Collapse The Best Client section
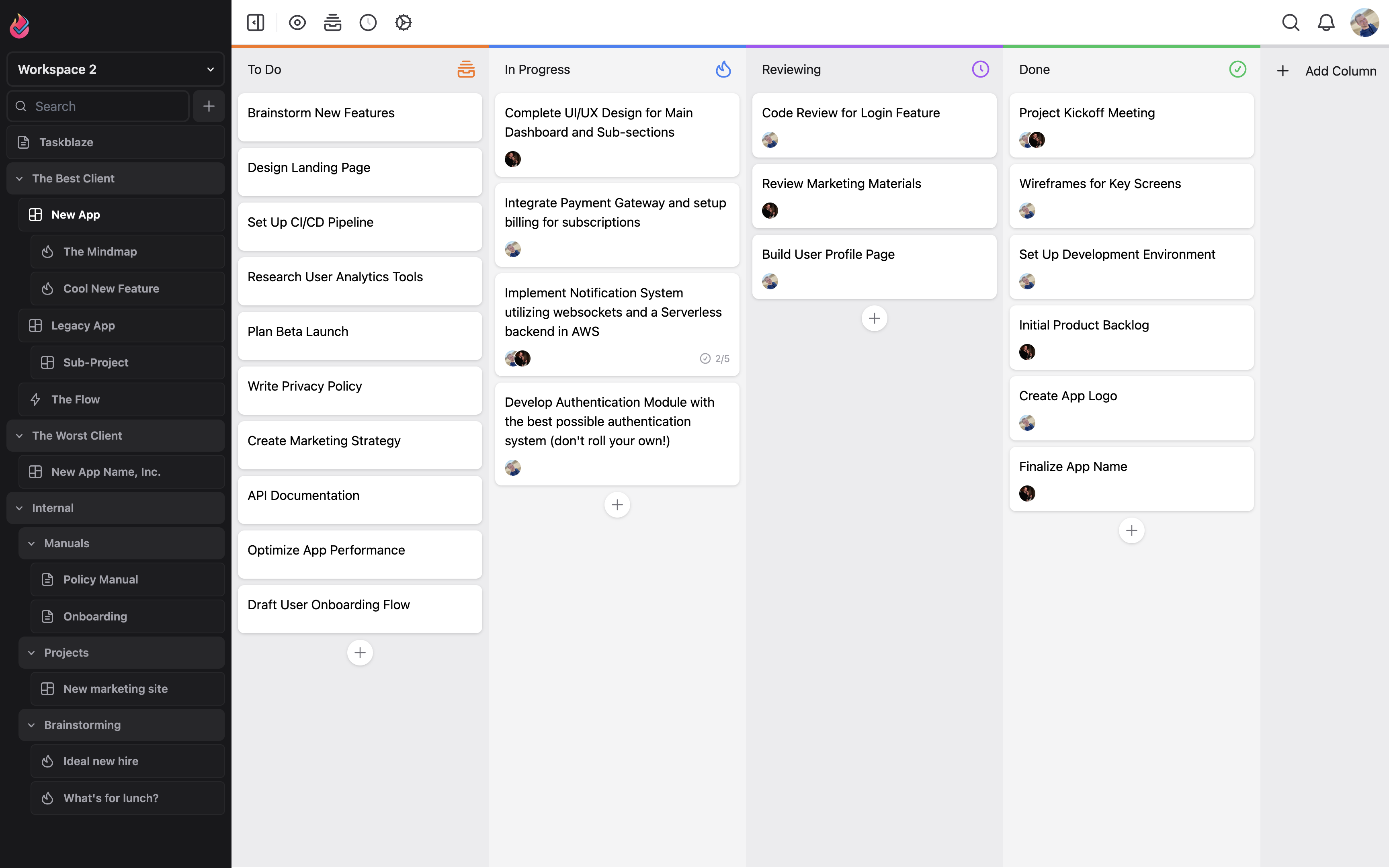 (x=18, y=178)
